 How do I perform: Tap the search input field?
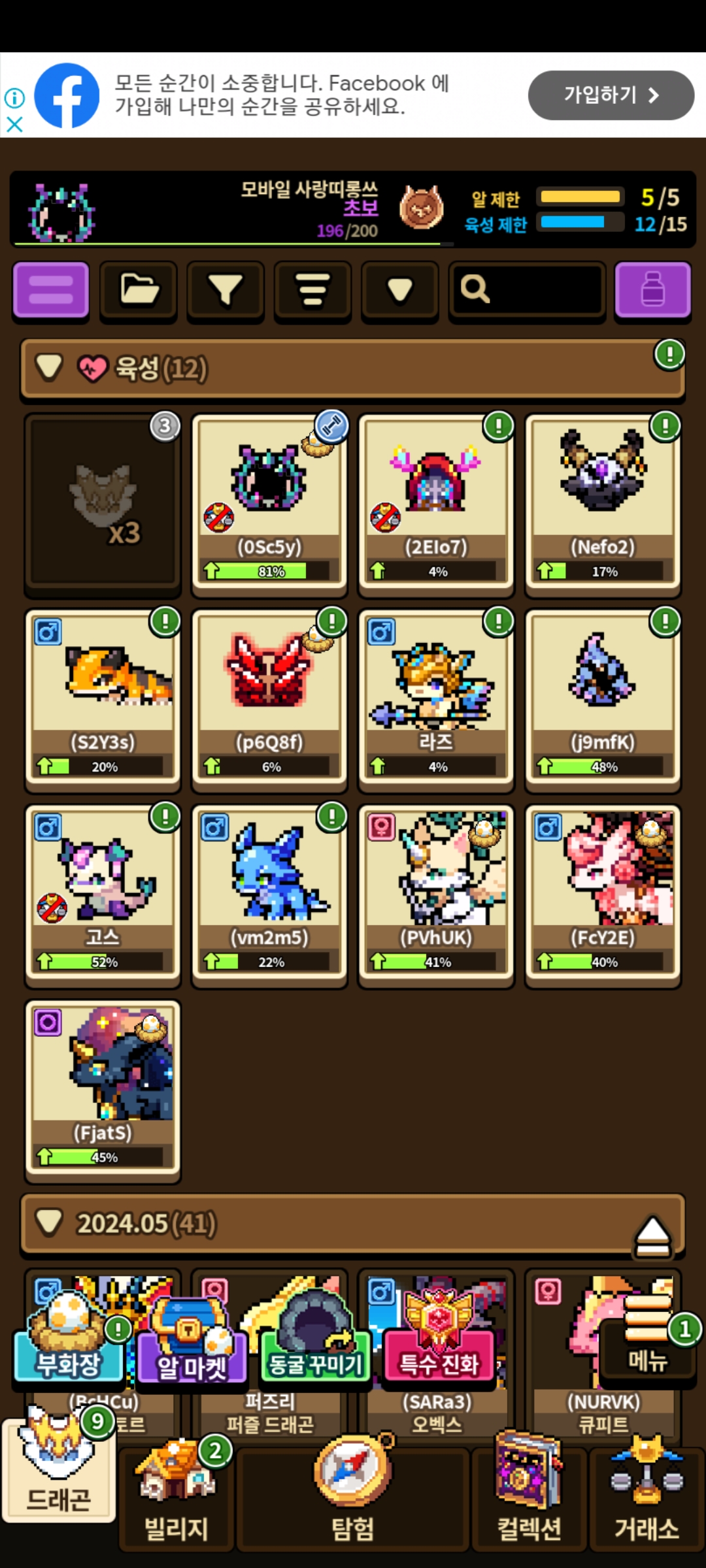tap(527, 290)
